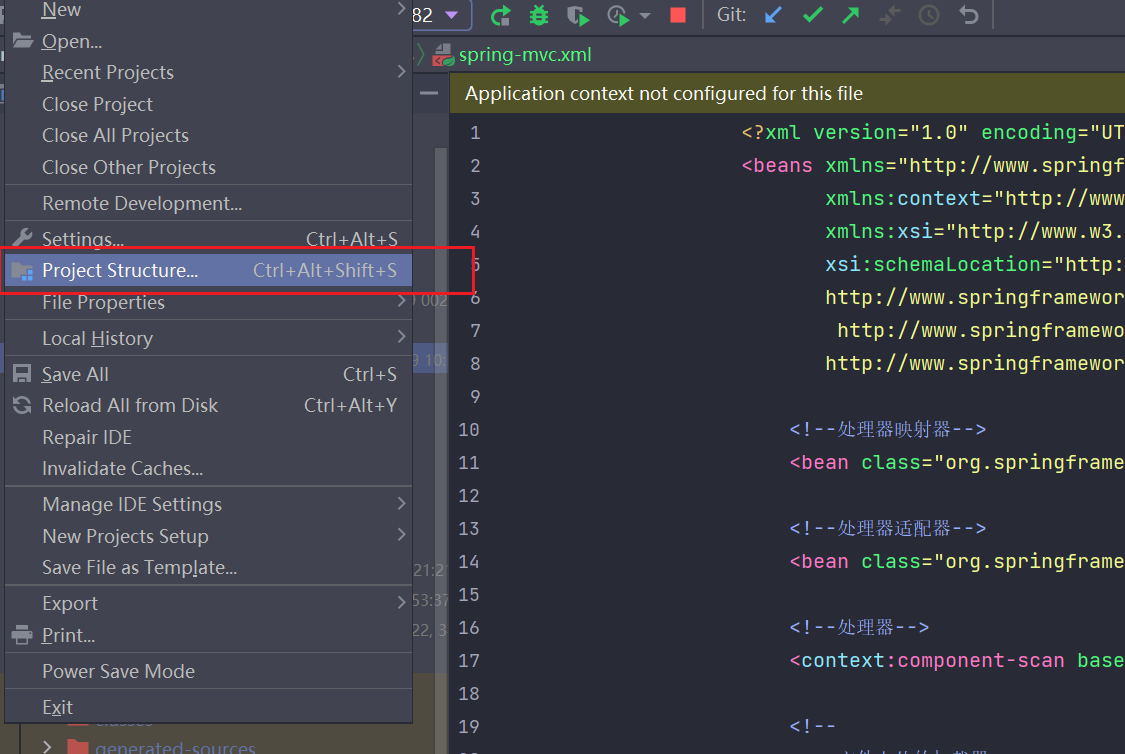The width and height of the screenshot is (1125, 754).
Task: Click the Reload from Disk icon
Action: pos(22,405)
